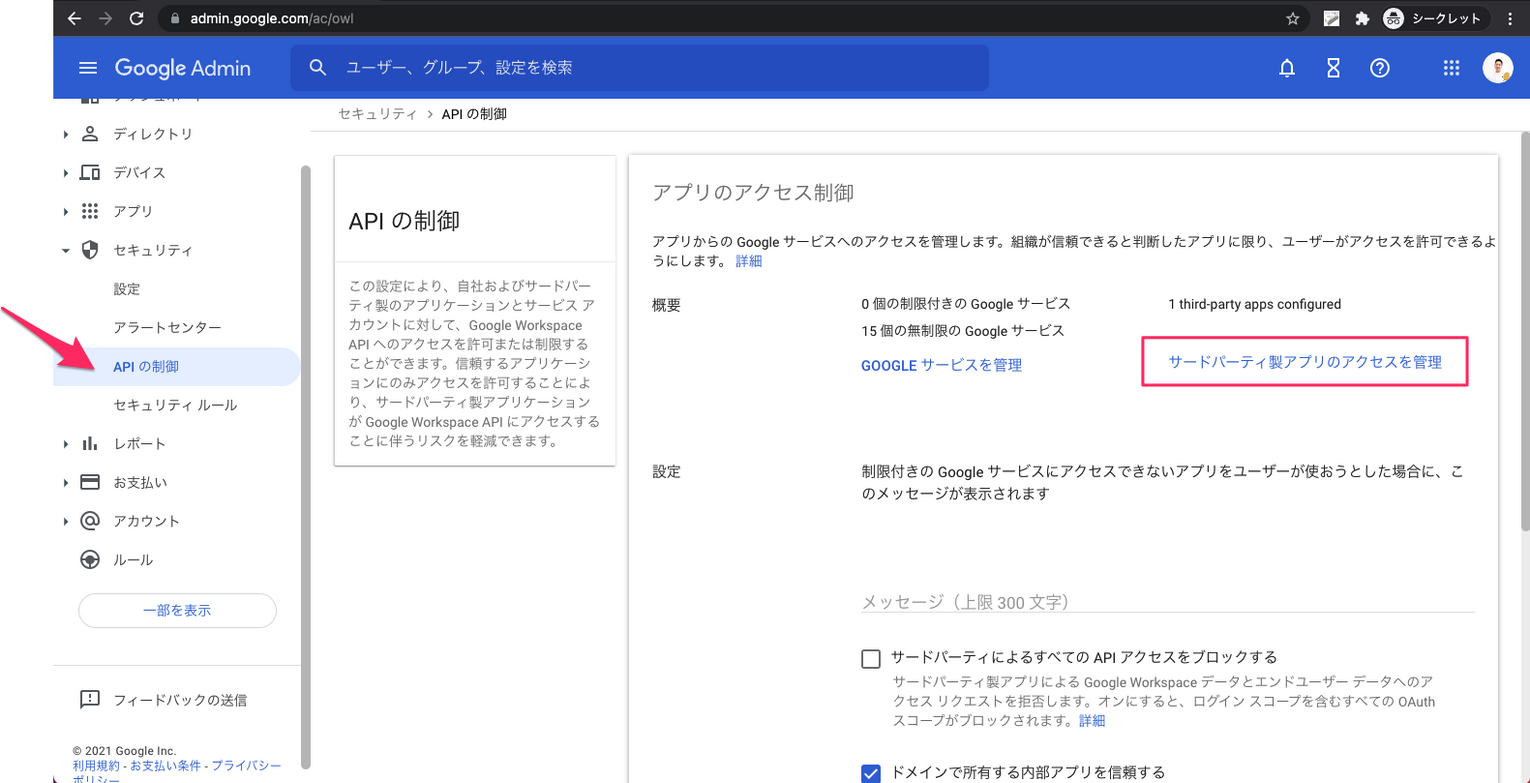Open the hamburger main menu
This screenshot has height=783, width=1530.
(88, 68)
